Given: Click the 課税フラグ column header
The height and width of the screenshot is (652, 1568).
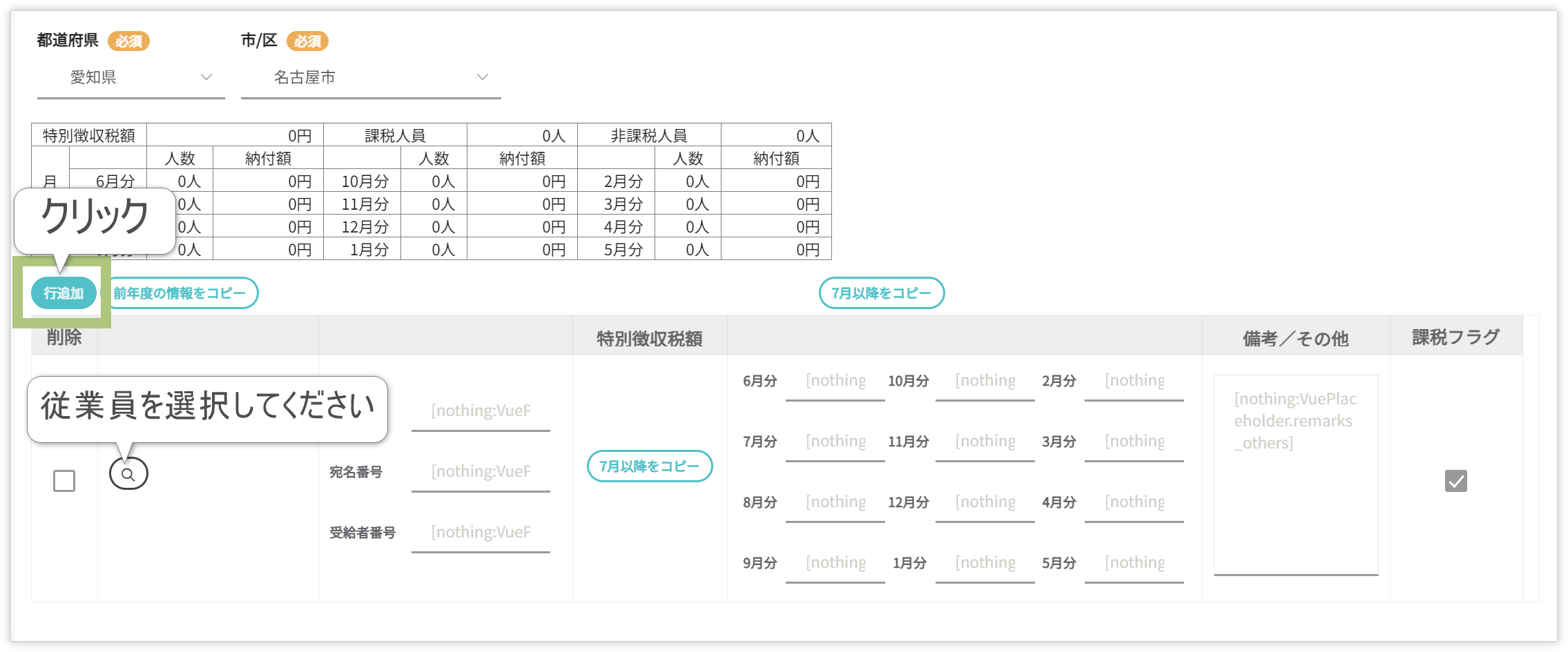Looking at the screenshot, I should pyautogui.click(x=1455, y=337).
